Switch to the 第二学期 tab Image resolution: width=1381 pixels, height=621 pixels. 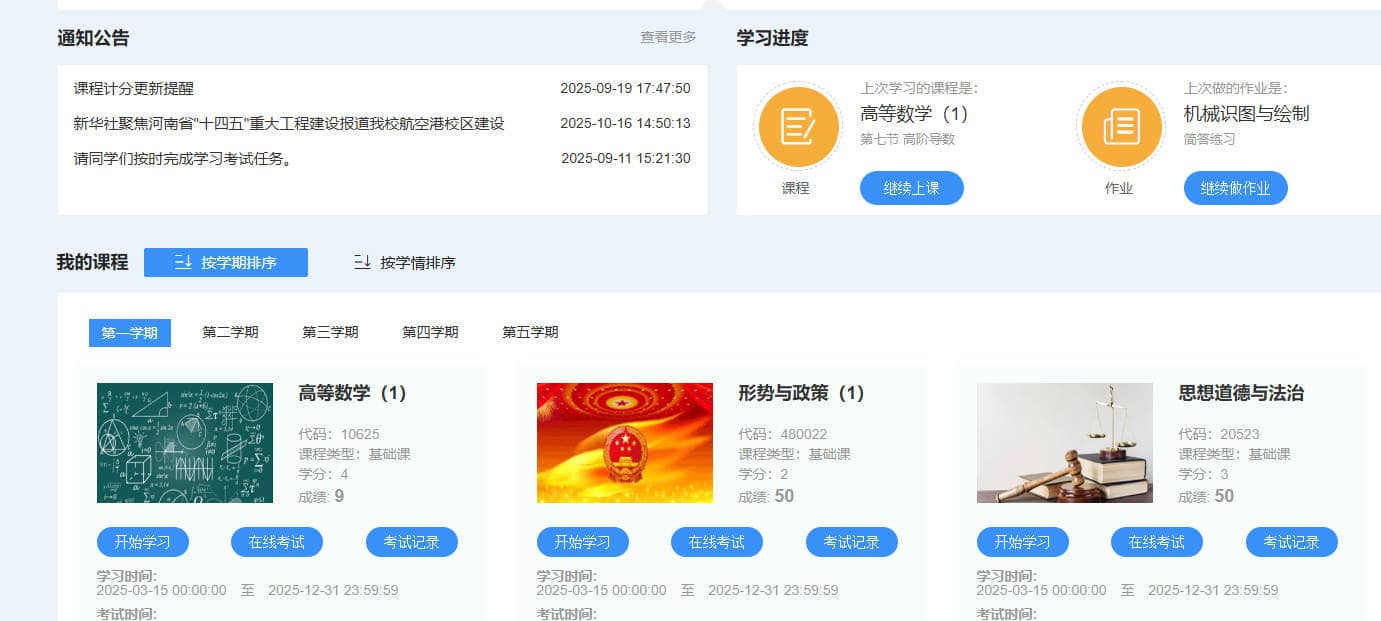(x=230, y=333)
